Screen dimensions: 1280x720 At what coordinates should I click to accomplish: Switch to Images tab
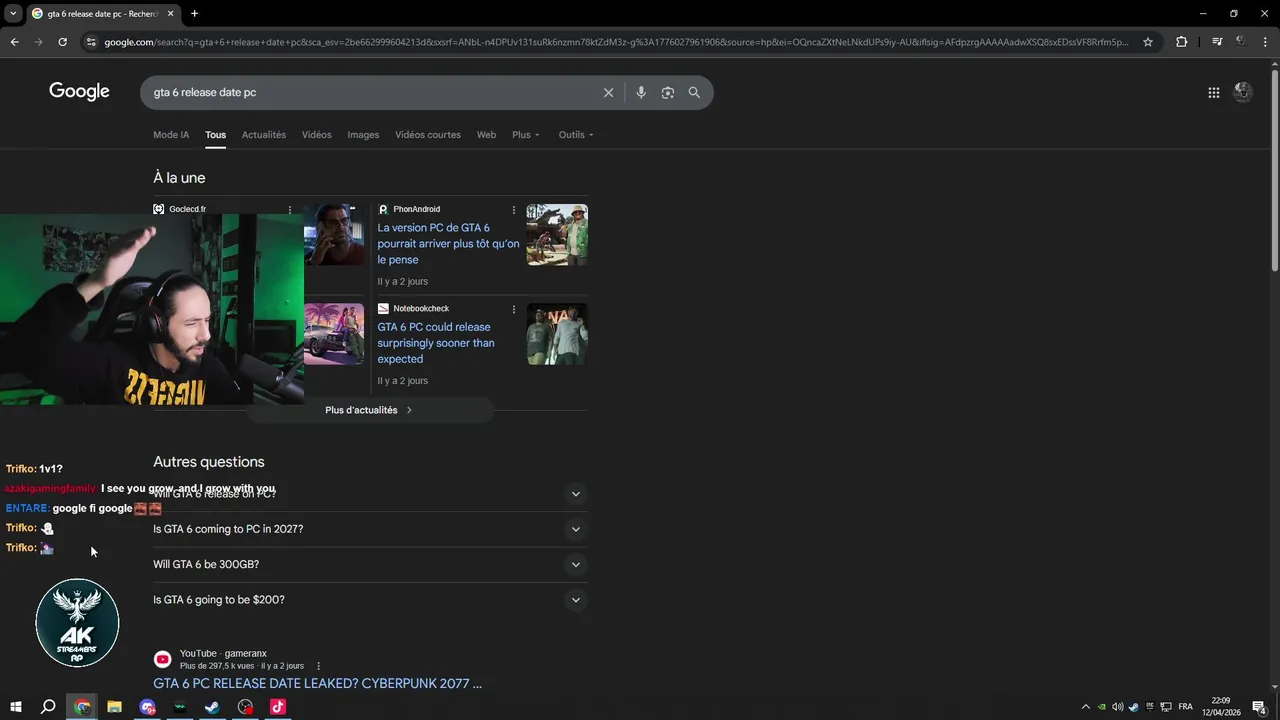click(363, 135)
